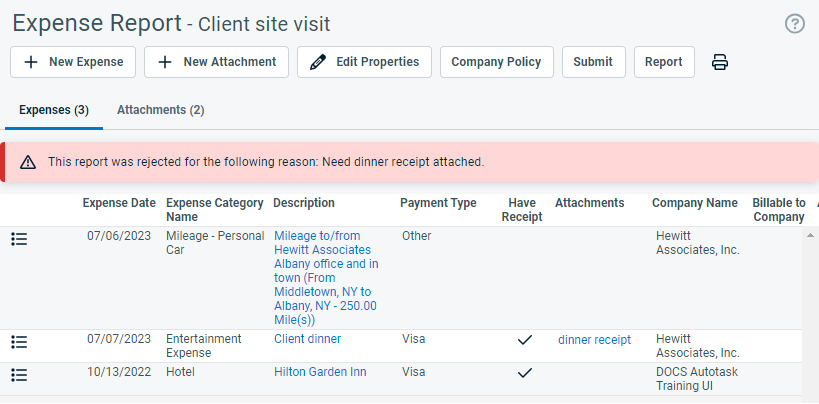The width and height of the screenshot is (819, 404).
Task: Sort by Expense Date column header
Action: pos(119,203)
